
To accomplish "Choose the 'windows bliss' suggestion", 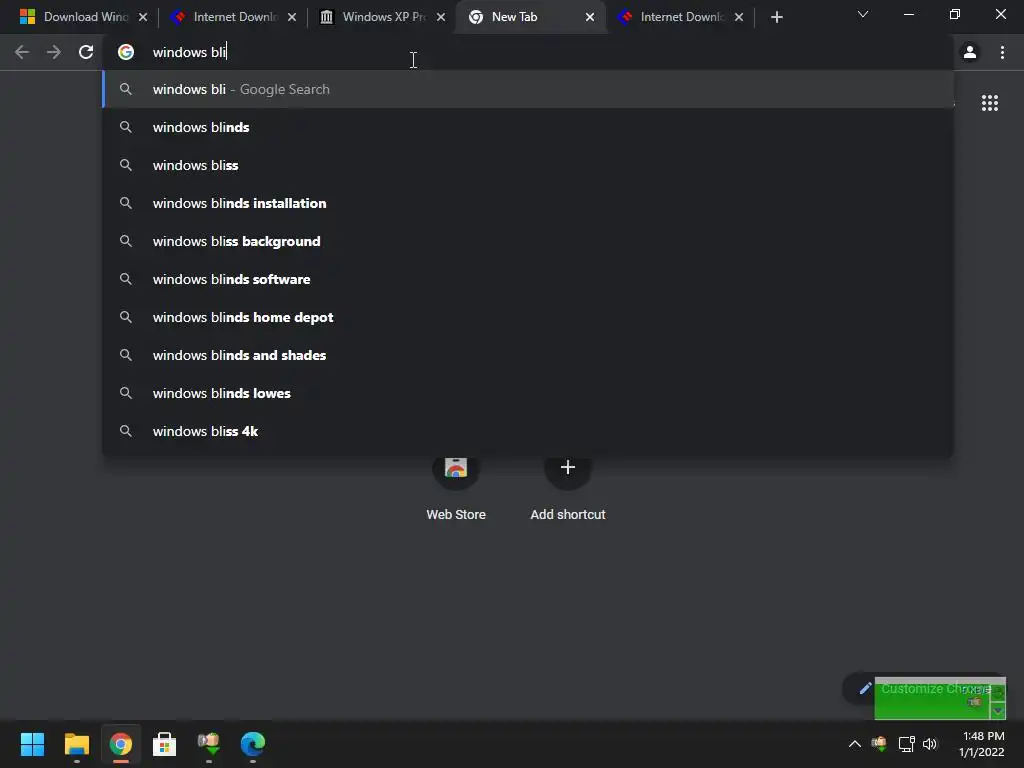I will tap(528, 165).
